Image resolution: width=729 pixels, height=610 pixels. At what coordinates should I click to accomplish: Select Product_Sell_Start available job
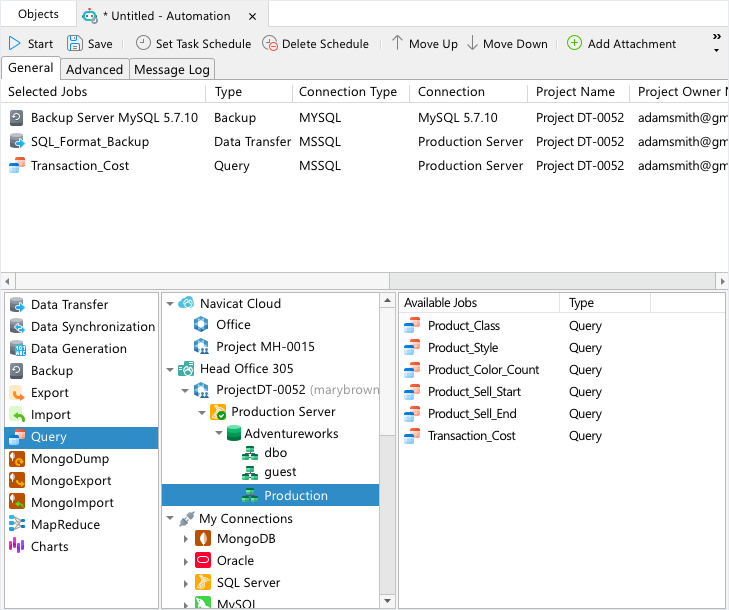coord(562,392)
